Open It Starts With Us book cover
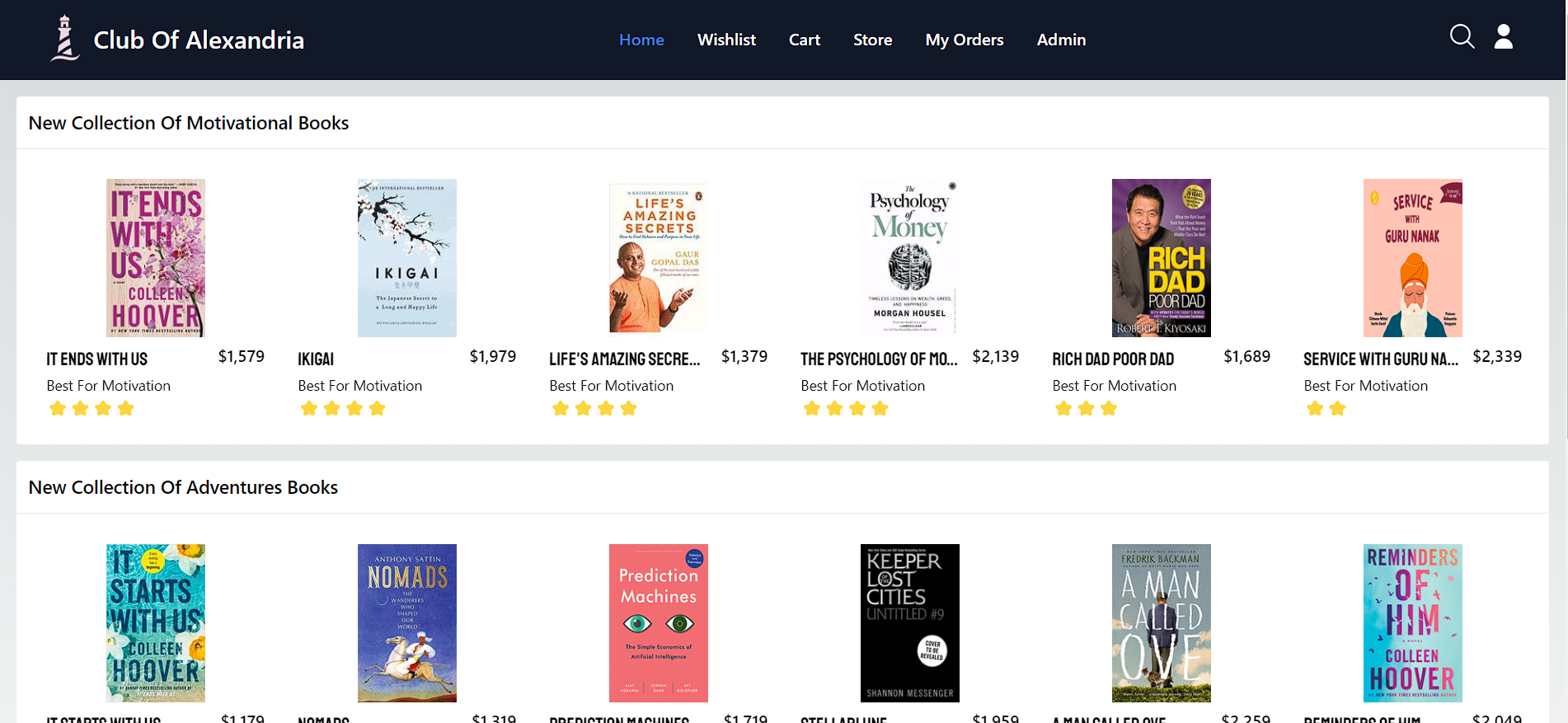The height and width of the screenshot is (723, 1568). (156, 623)
